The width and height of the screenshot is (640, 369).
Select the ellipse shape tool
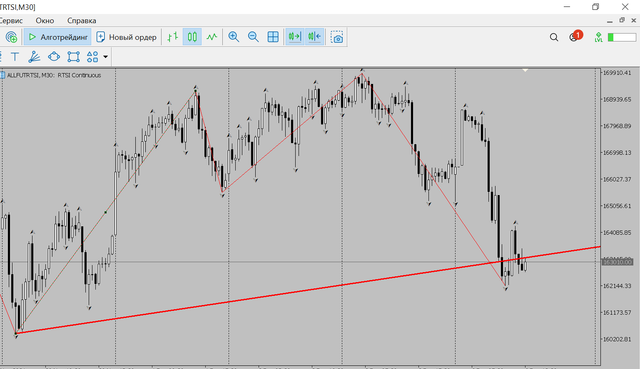(54, 57)
